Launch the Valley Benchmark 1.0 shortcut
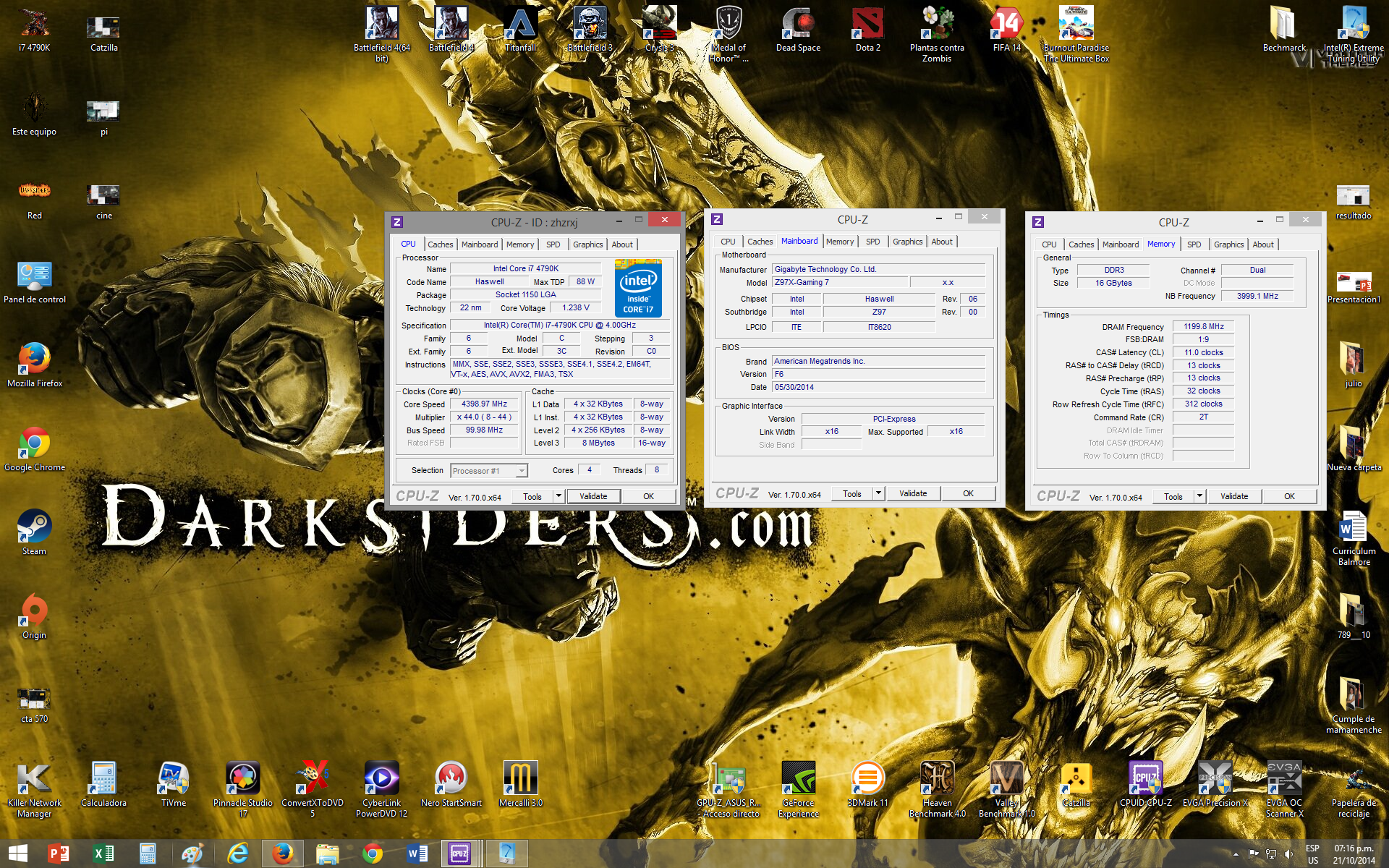Image resolution: width=1389 pixels, height=868 pixels. pyautogui.click(x=1006, y=789)
